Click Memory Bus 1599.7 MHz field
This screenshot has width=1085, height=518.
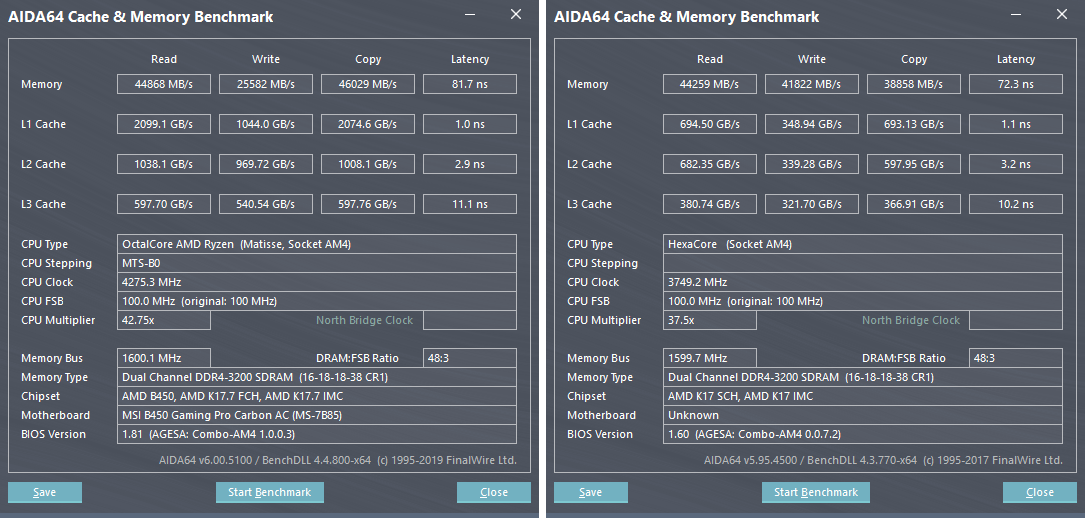(x=710, y=358)
